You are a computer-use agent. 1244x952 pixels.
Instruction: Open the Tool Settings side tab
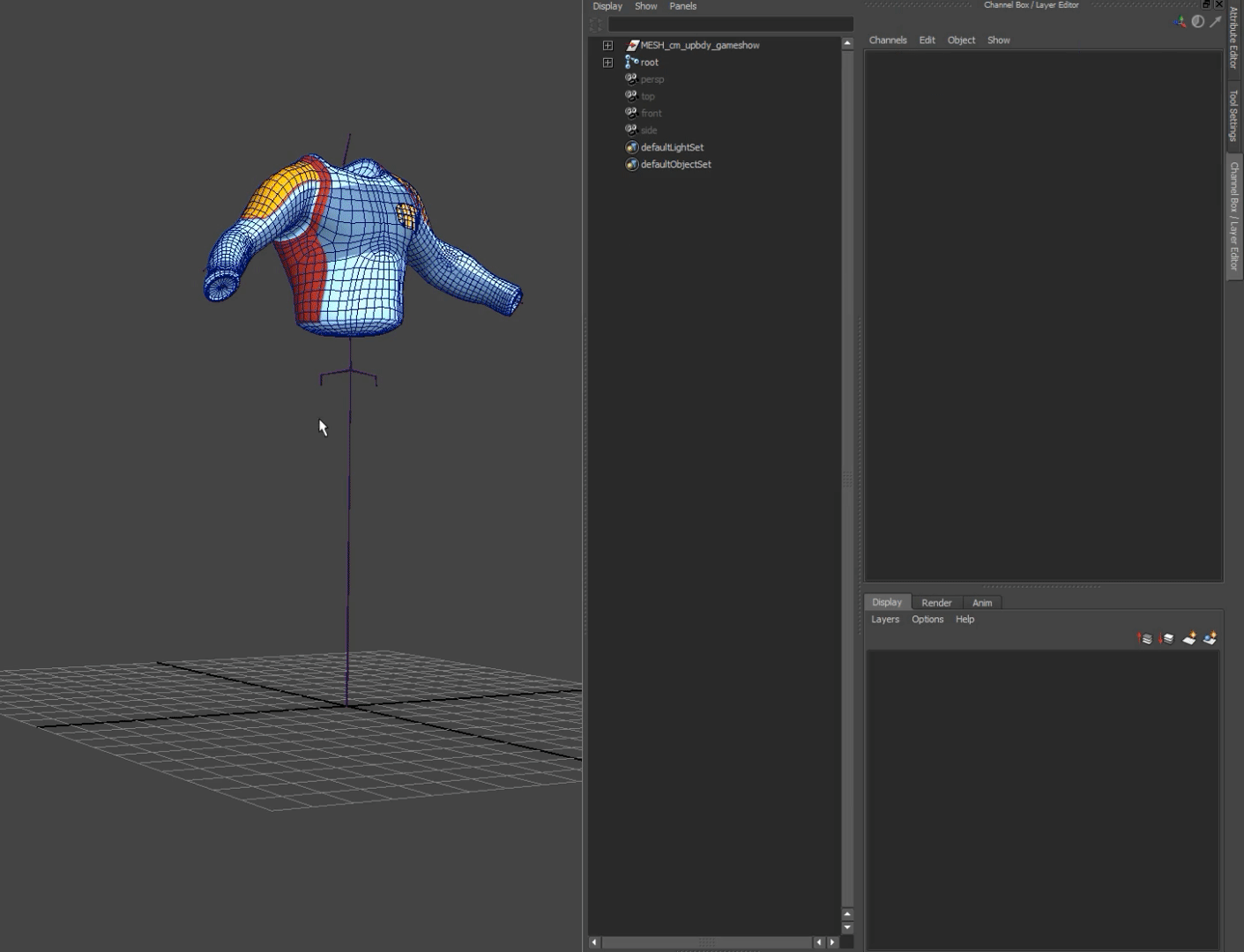1234,115
